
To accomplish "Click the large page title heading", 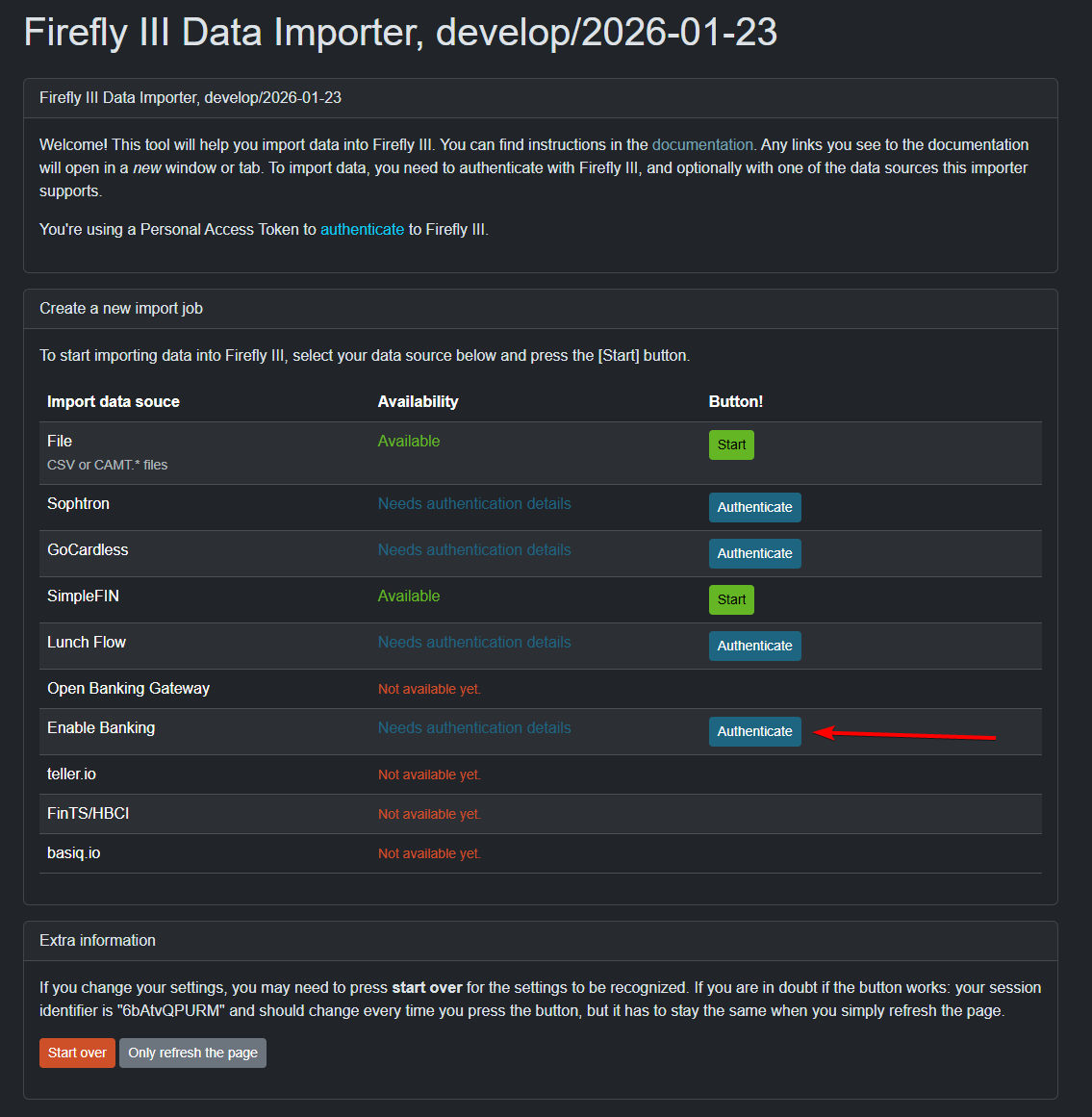I will [400, 33].
